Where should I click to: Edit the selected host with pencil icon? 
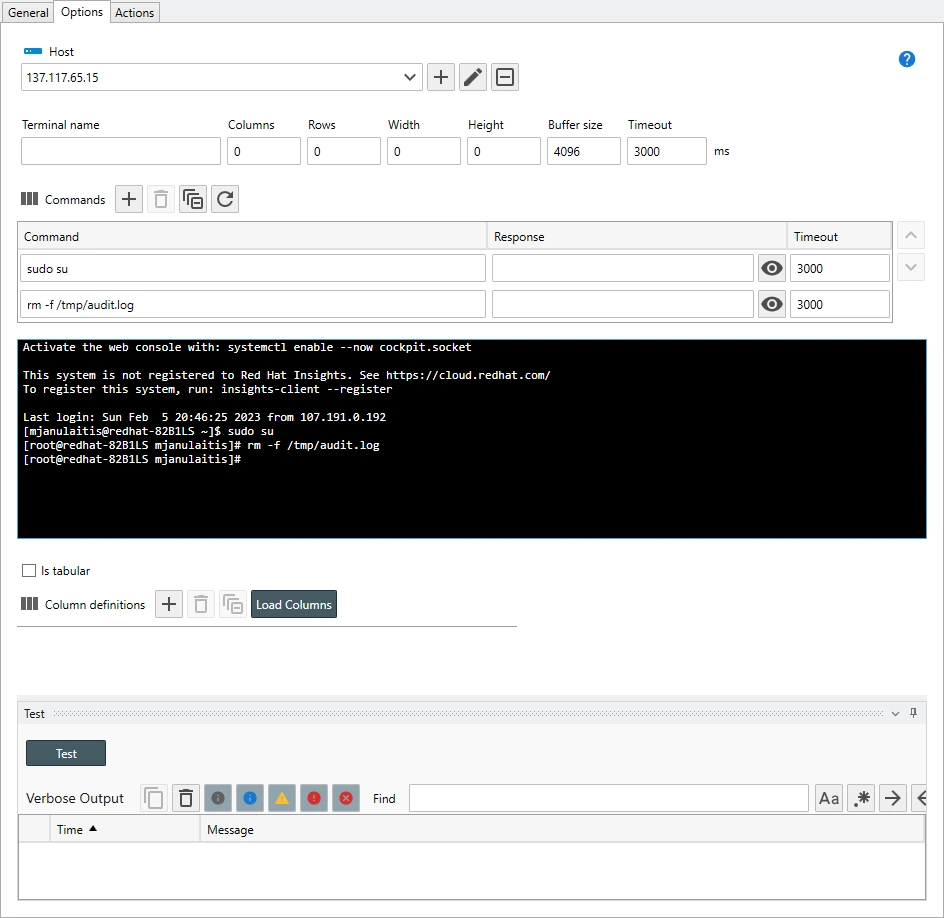point(473,77)
